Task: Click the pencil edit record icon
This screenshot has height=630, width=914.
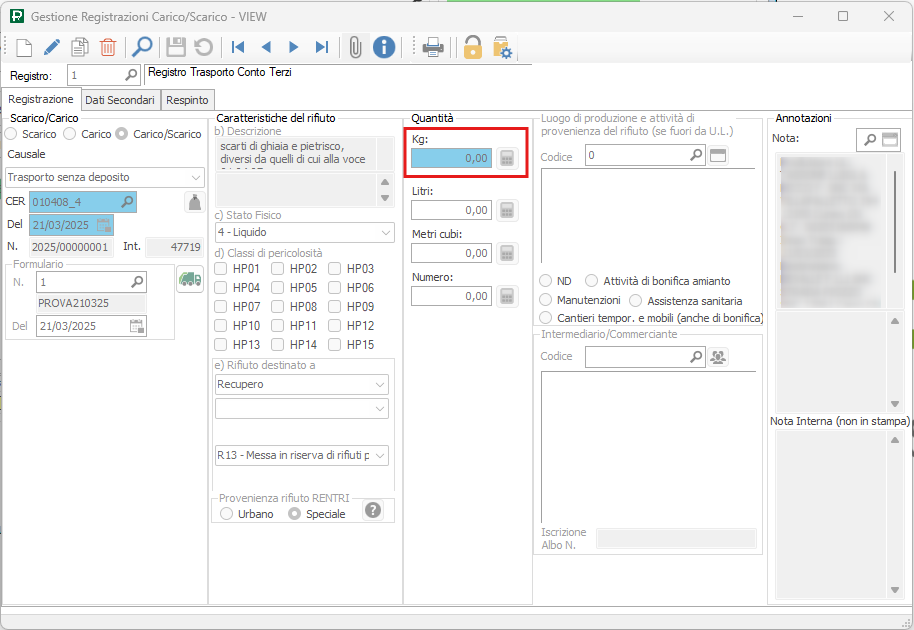Action: click(51, 47)
